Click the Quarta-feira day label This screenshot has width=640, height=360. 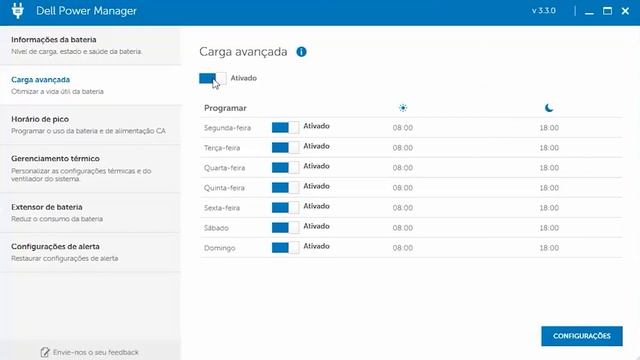[x=224, y=168]
